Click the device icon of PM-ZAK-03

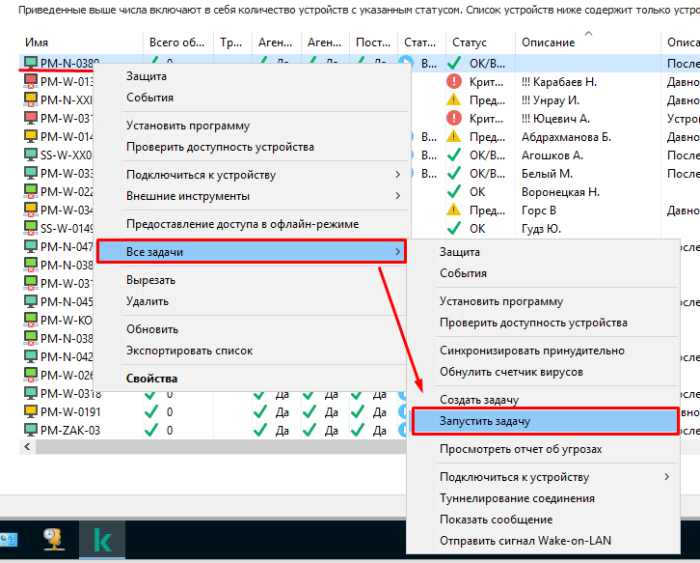pyautogui.click(x=30, y=430)
